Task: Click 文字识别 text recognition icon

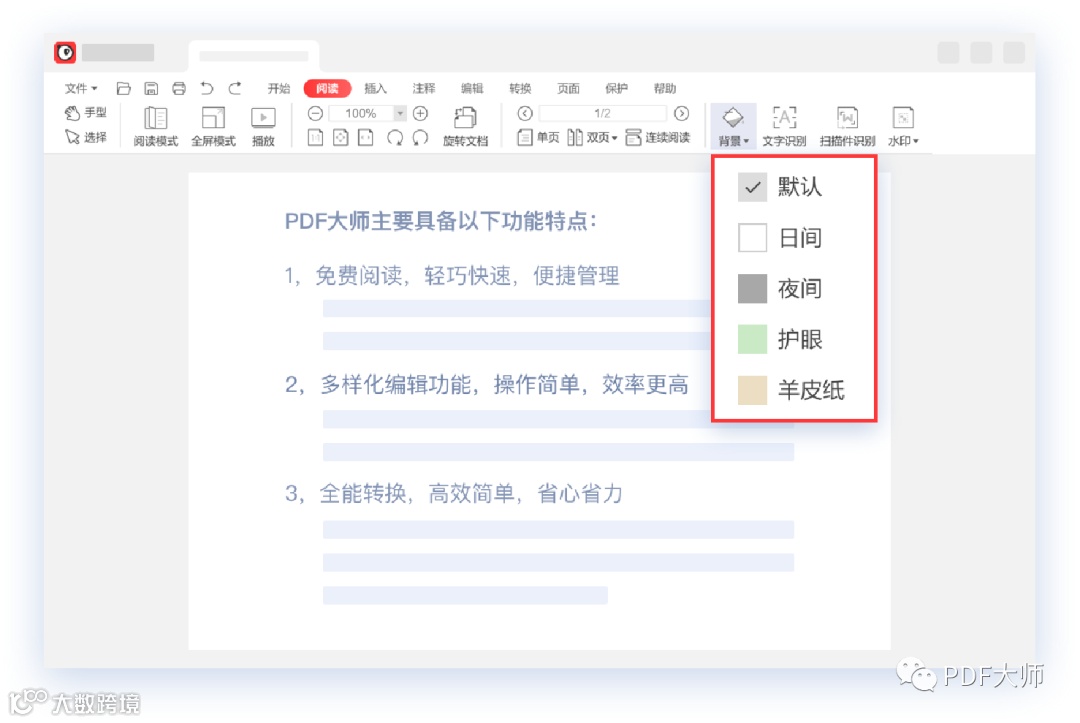Action: pyautogui.click(x=784, y=127)
